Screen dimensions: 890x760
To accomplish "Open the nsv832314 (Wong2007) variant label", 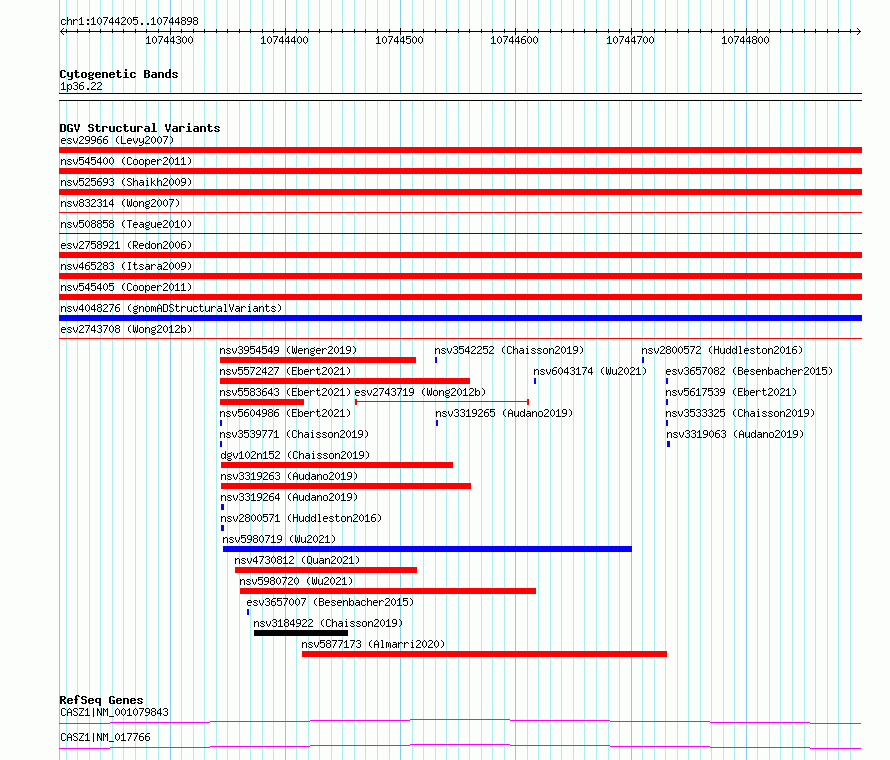I will pos(120,203).
